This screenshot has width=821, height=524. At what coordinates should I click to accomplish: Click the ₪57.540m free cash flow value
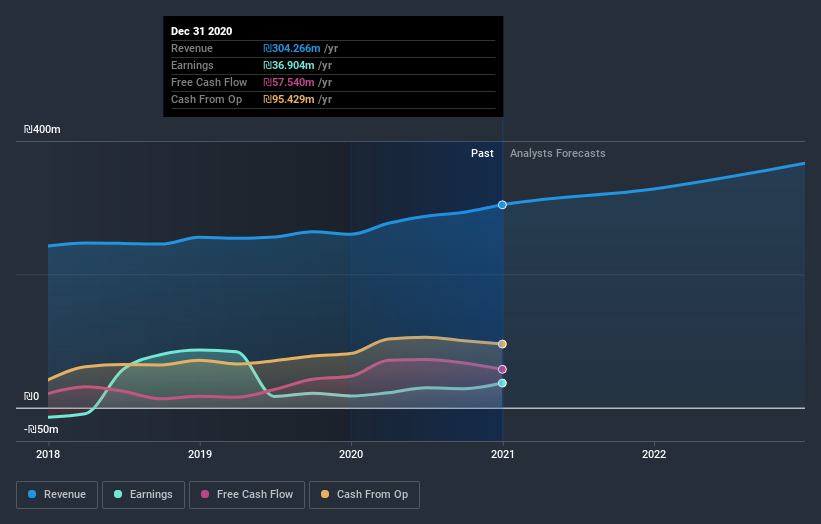click(x=289, y=83)
